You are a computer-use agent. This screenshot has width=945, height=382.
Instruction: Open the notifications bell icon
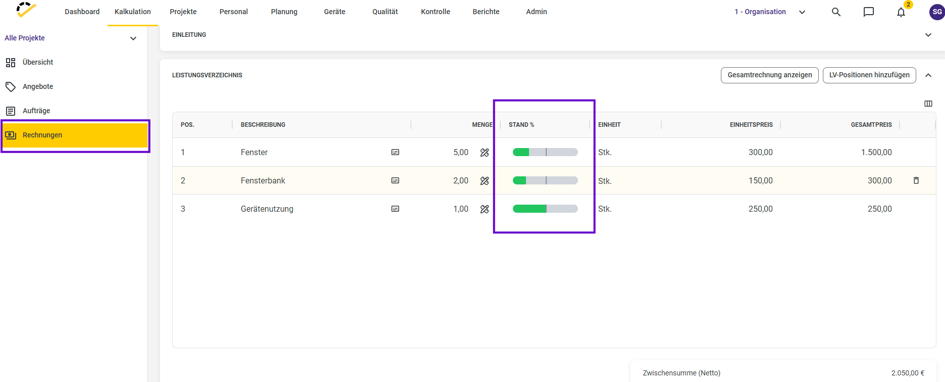click(x=901, y=12)
